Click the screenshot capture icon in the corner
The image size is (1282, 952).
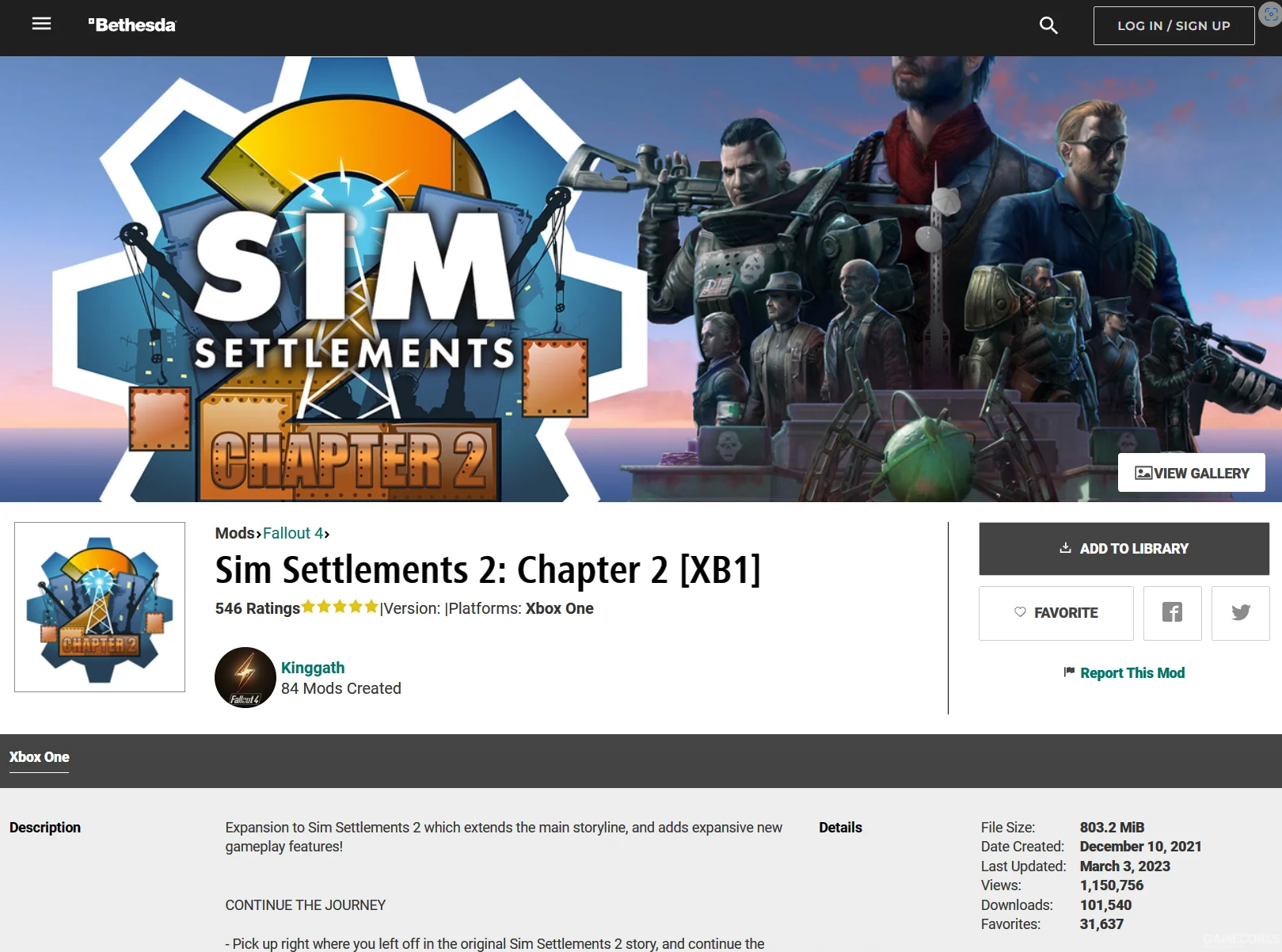pyautogui.click(x=1270, y=14)
